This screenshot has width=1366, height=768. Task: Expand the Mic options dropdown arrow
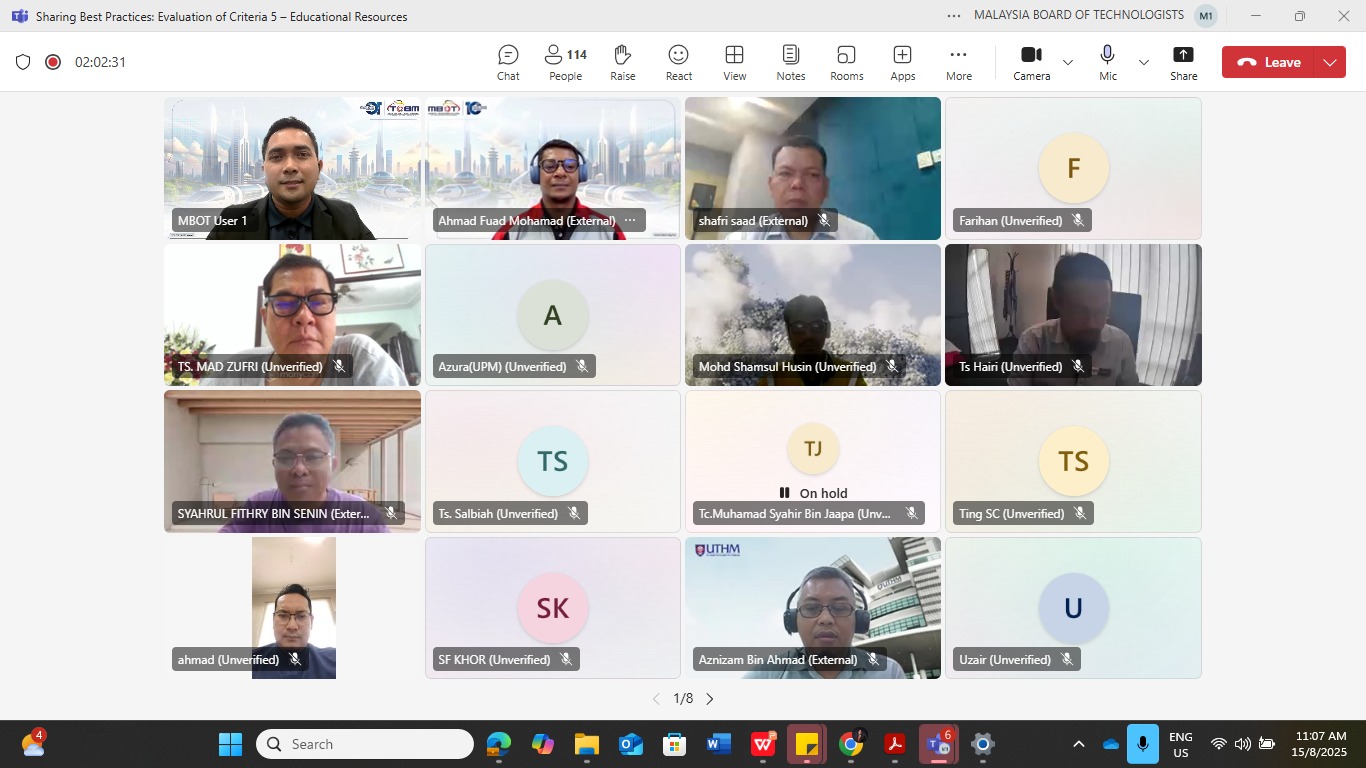click(x=1144, y=62)
